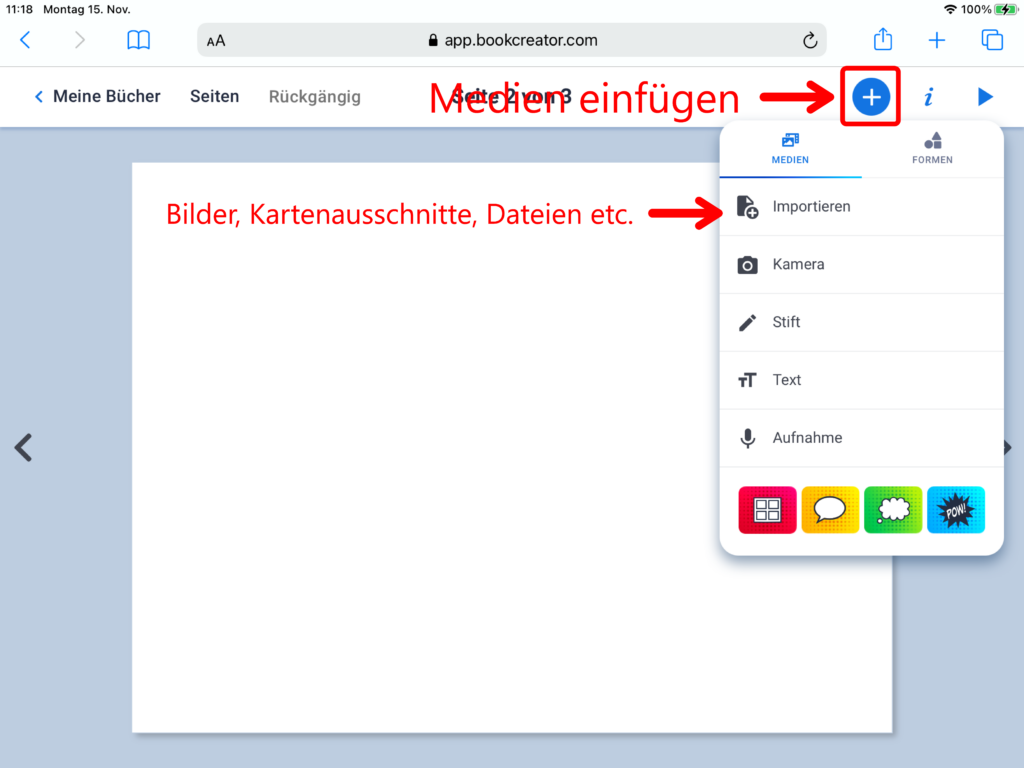Insert the red comic panel layout

click(767, 510)
